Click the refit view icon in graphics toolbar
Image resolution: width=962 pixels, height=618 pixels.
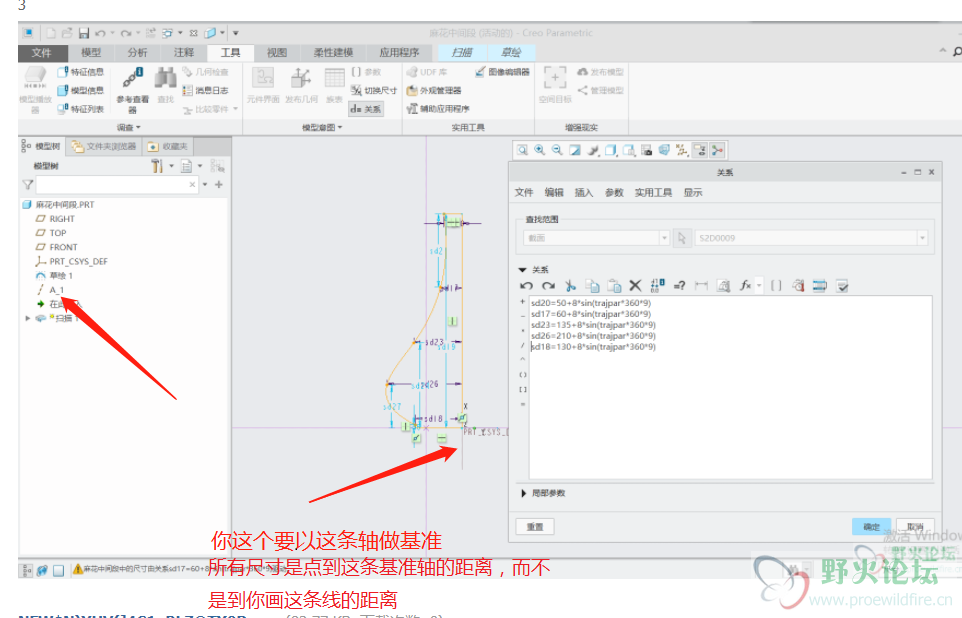tap(522, 150)
